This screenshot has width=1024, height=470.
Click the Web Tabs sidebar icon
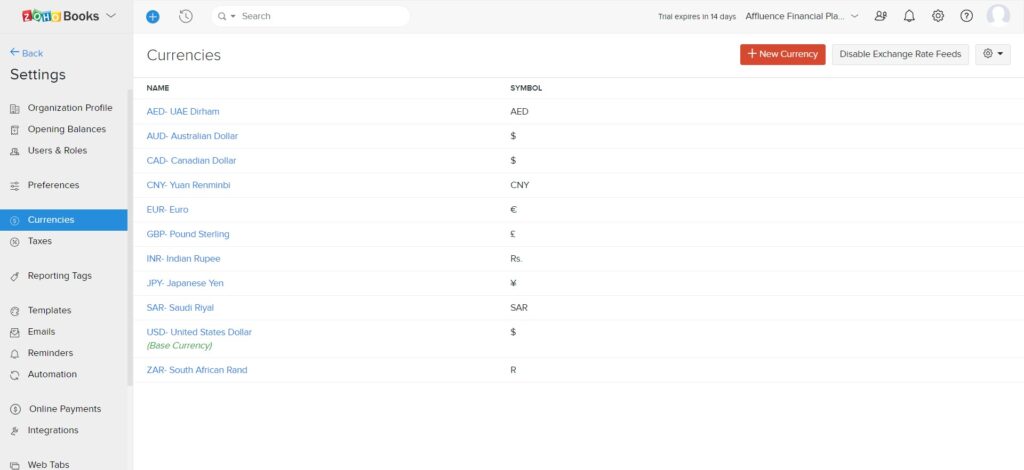coord(15,465)
